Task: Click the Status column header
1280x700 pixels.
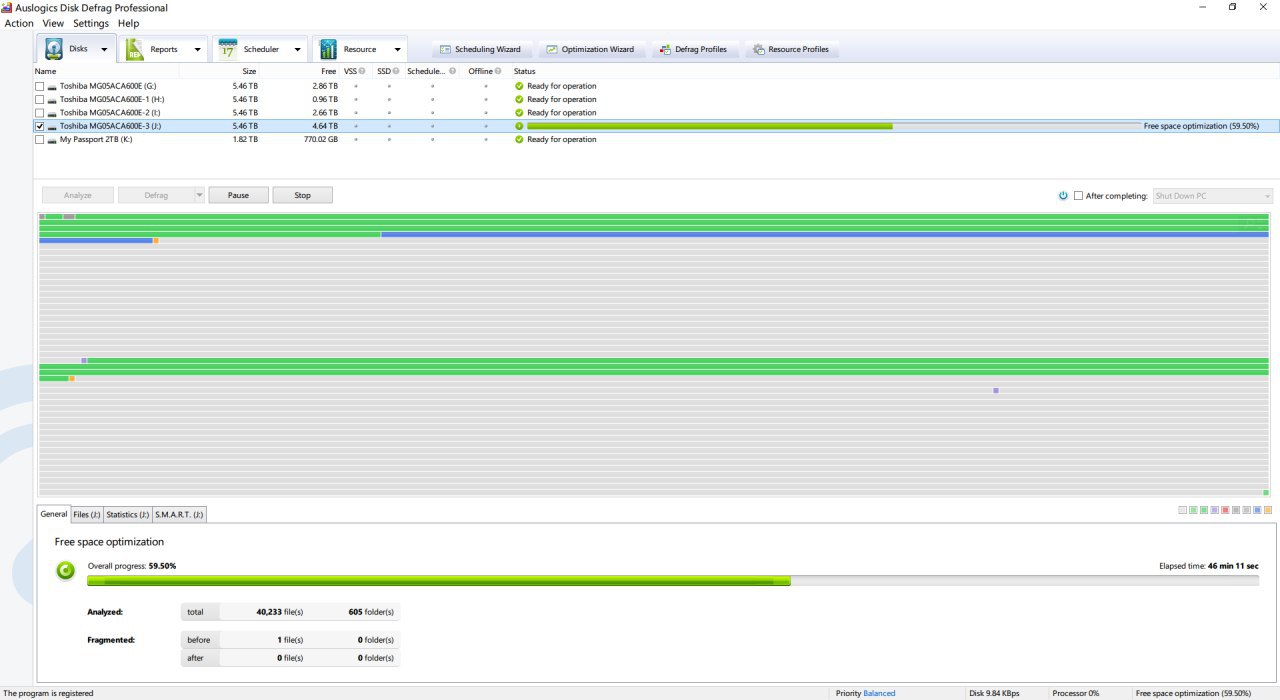Action: (525, 71)
